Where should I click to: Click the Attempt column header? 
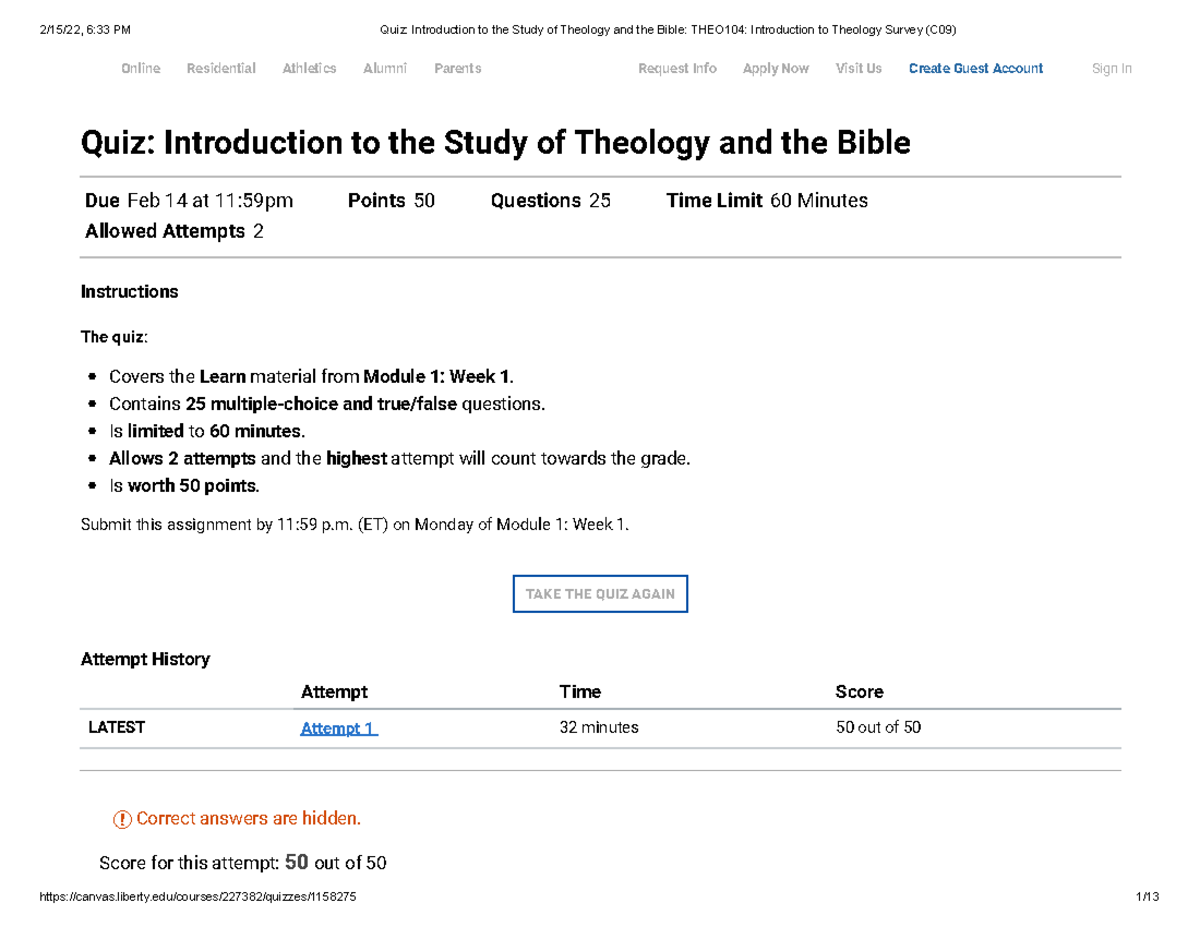click(334, 691)
